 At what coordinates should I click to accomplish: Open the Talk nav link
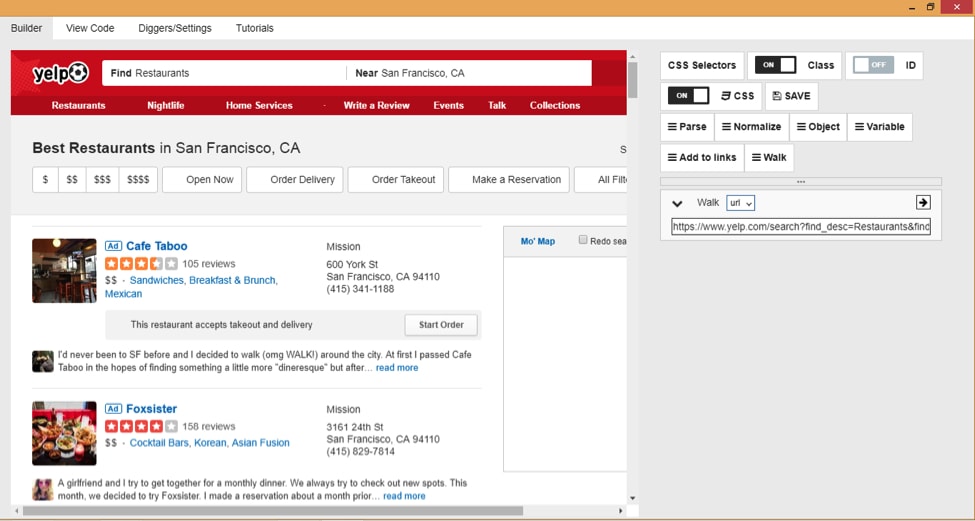pyautogui.click(x=497, y=106)
